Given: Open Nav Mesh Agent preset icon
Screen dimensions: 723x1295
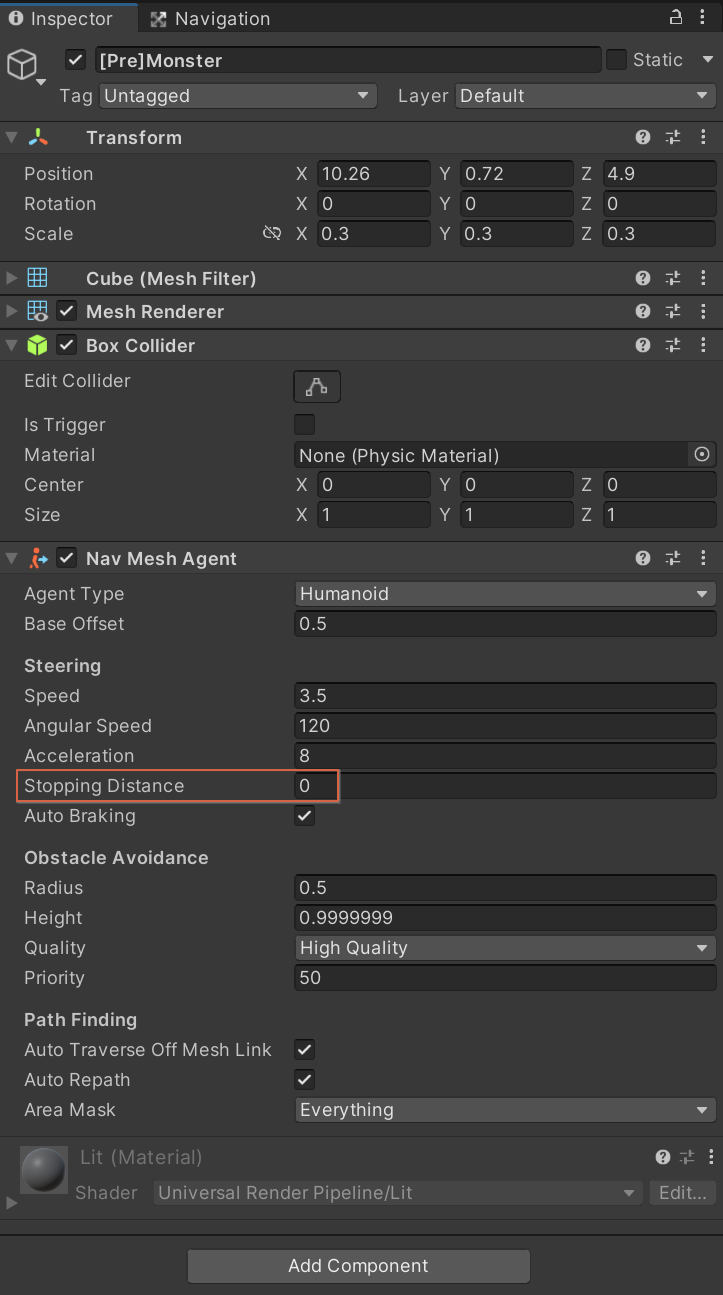Looking at the screenshot, I should (673, 559).
